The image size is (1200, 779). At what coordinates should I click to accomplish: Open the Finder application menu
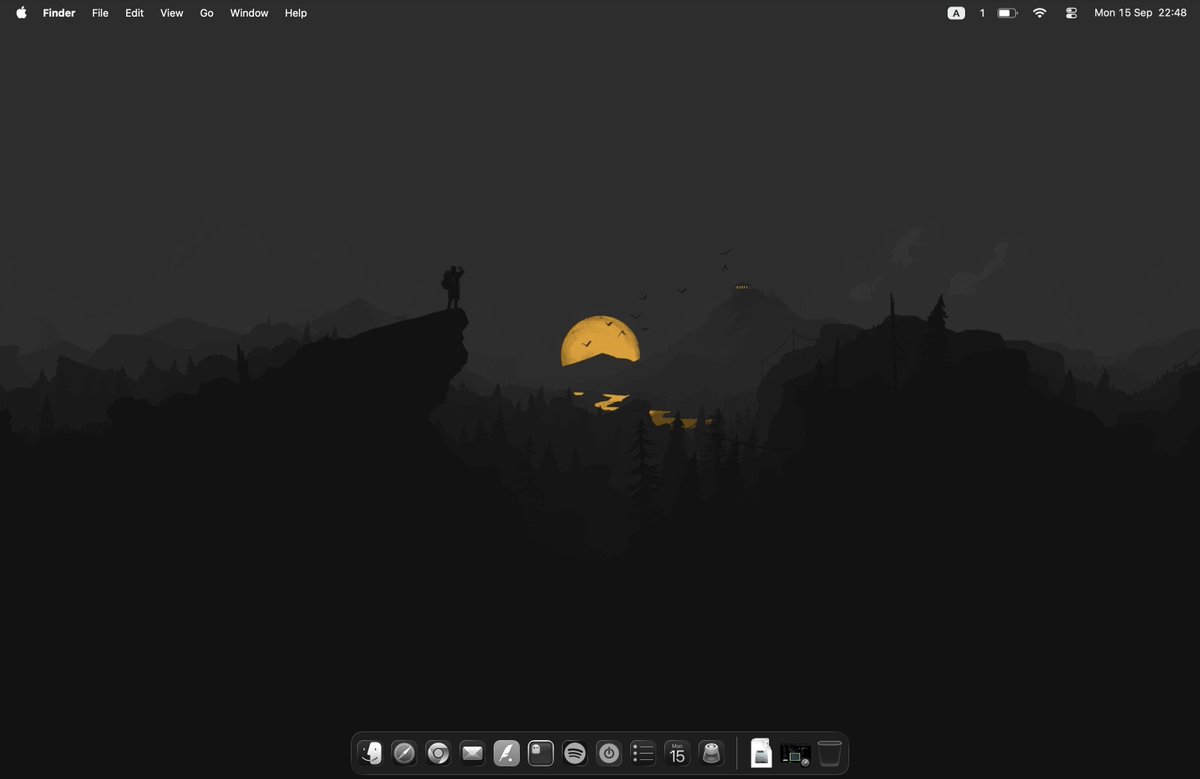click(x=59, y=13)
